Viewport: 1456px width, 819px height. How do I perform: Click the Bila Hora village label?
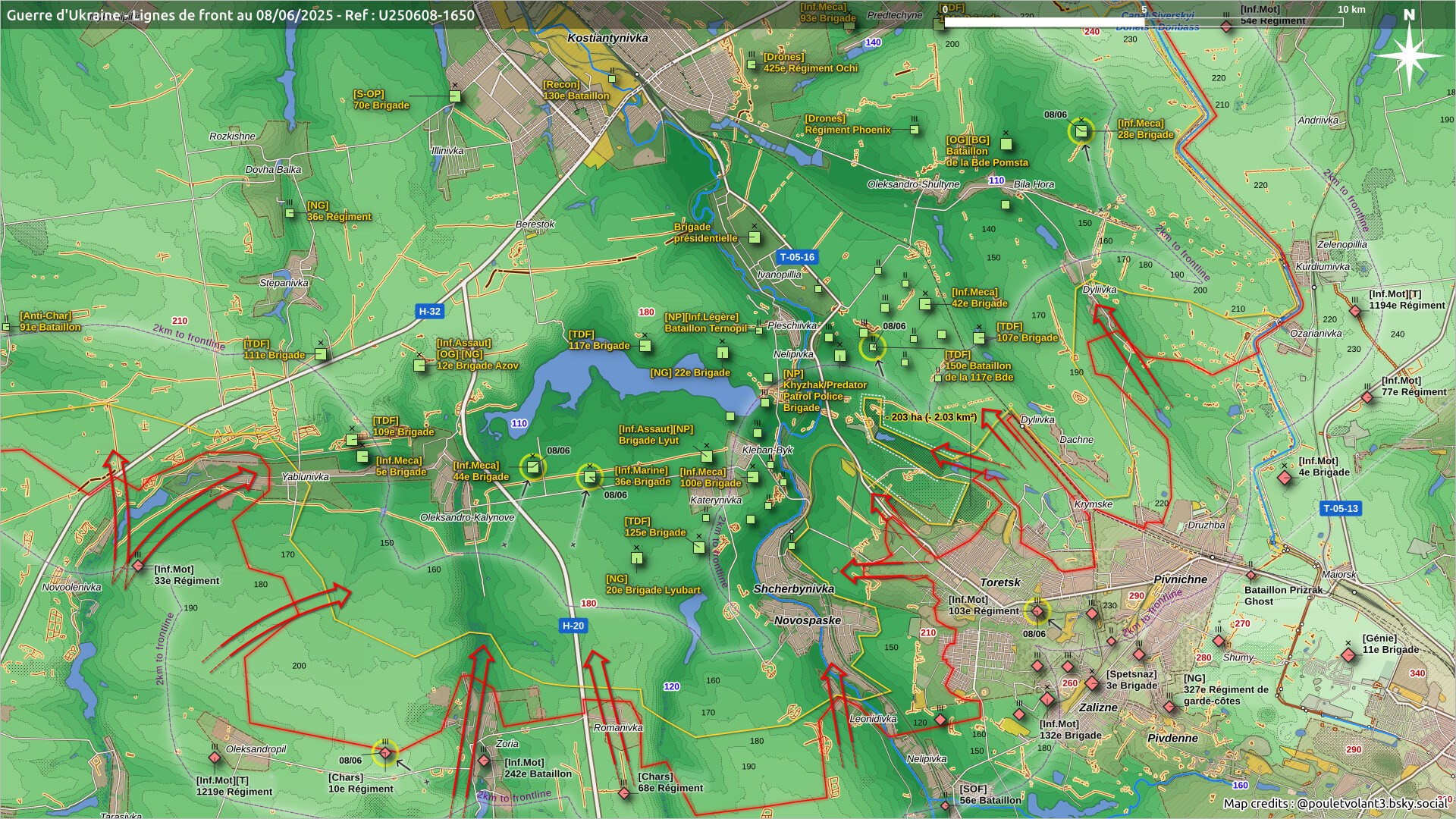click(1034, 184)
